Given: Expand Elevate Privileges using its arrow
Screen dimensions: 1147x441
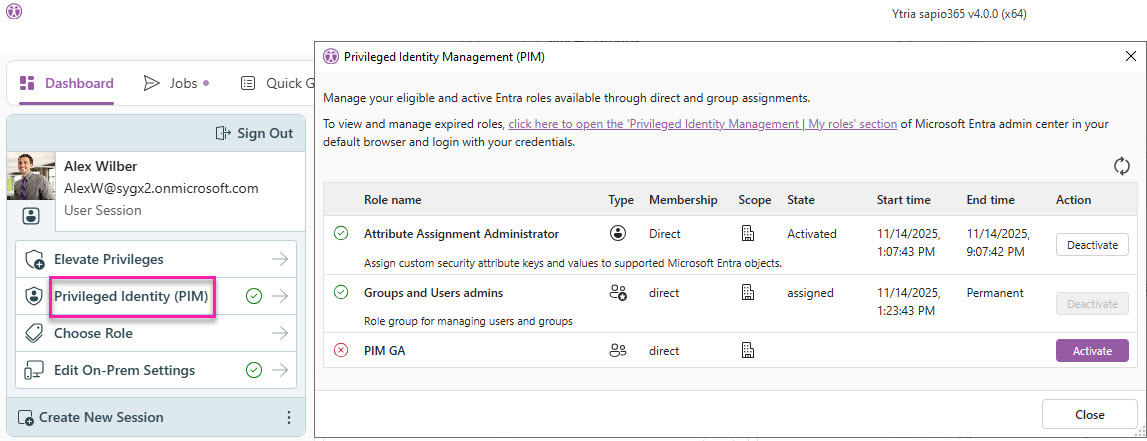Looking at the screenshot, I should coord(279,260).
